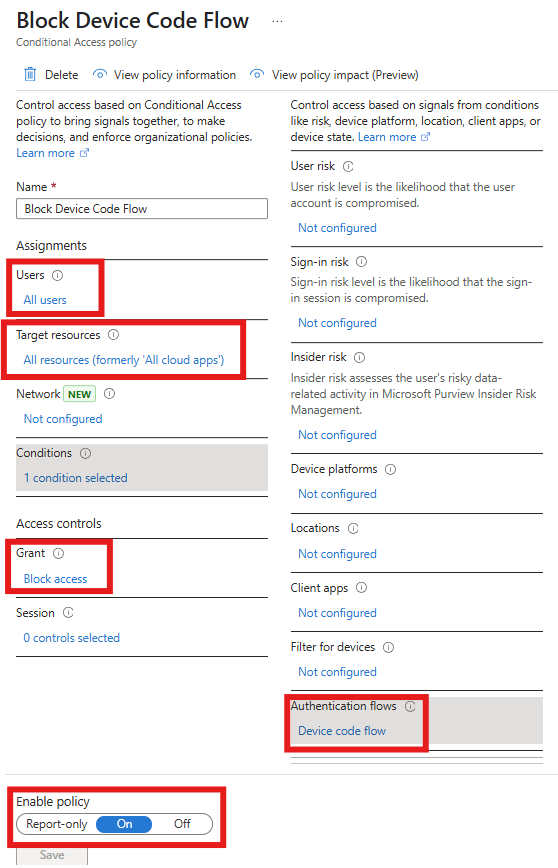Click eye icon for View policy impact (Preview)

click(257, 74)
